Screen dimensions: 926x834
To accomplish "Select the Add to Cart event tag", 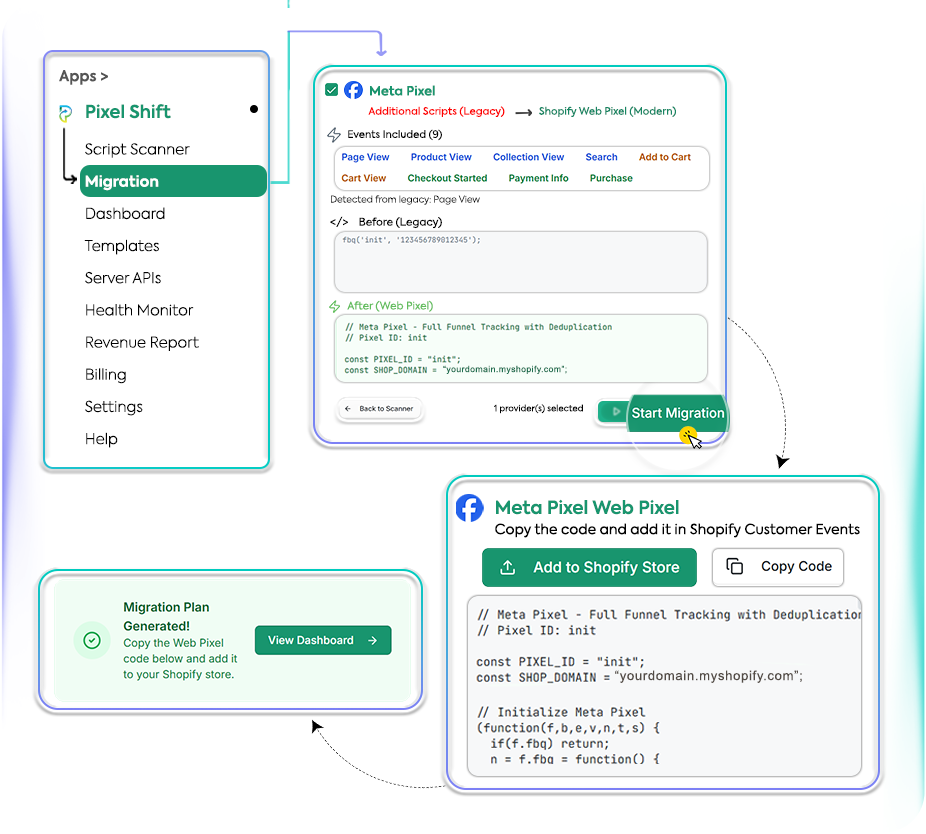I will click(665, 157).
